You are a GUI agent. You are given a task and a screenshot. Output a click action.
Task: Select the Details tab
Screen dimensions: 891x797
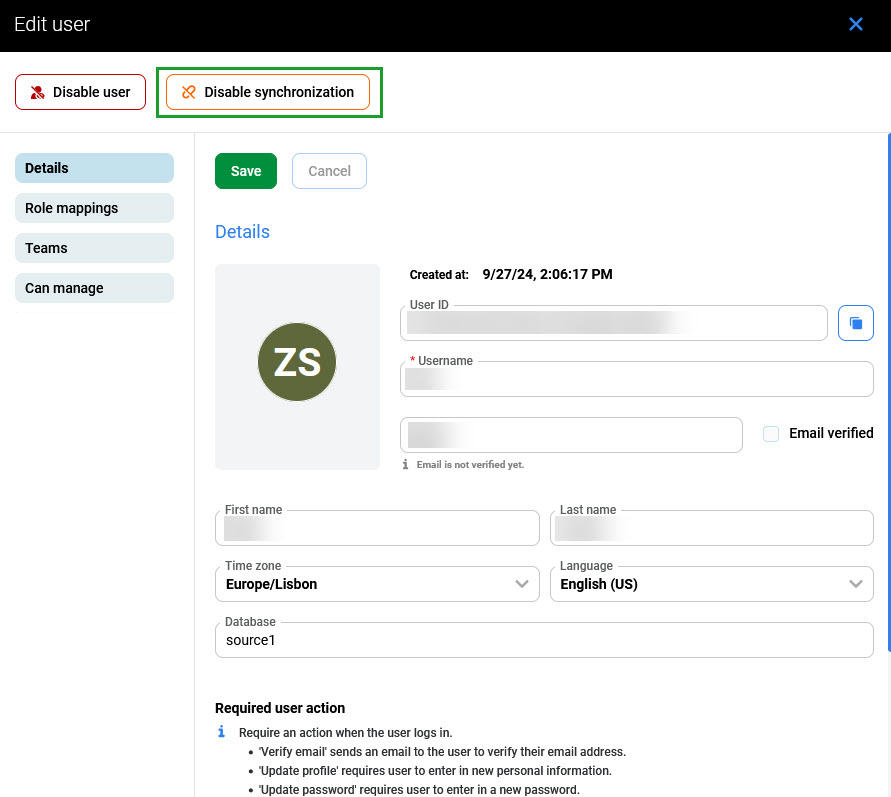(94, 168)
